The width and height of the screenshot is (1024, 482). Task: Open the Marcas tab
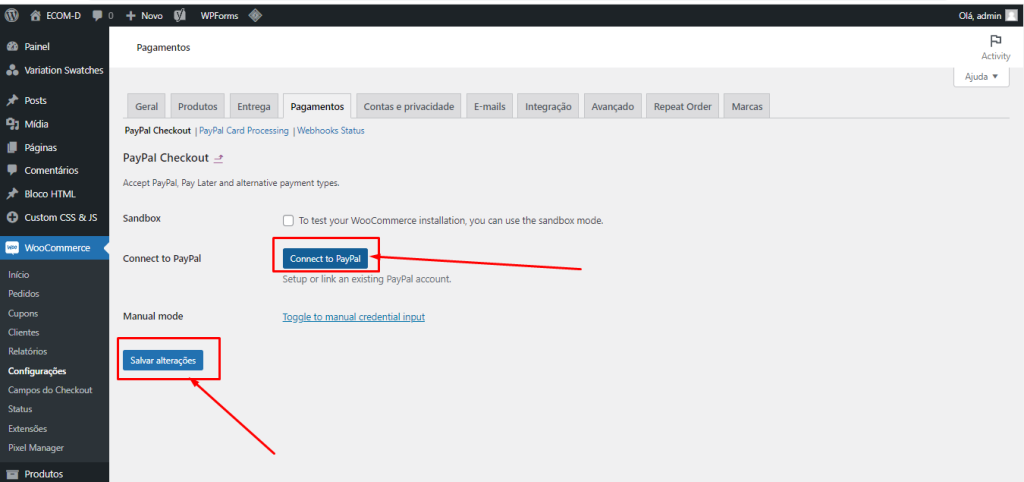[x=747, y=106]
